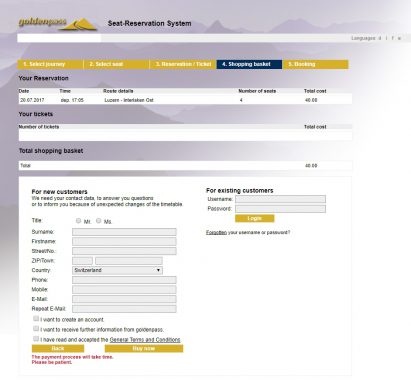Image resolution: width=411 pixels, height=380 pixels.
Task: Click the Login button
Action: [x=255, y=218]
